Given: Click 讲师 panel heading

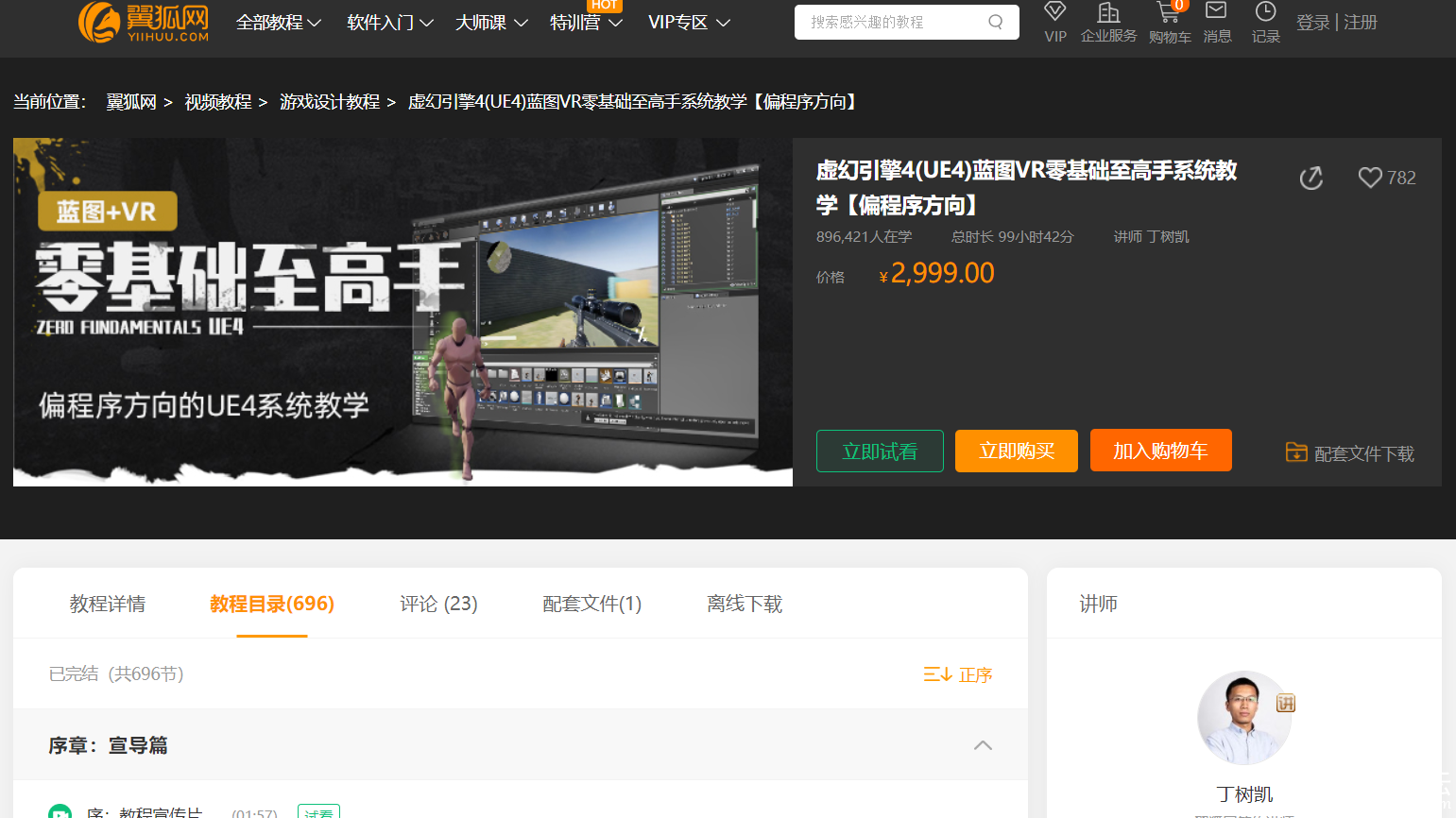Looking at the screenshot, I should [x=1099, y=604].
